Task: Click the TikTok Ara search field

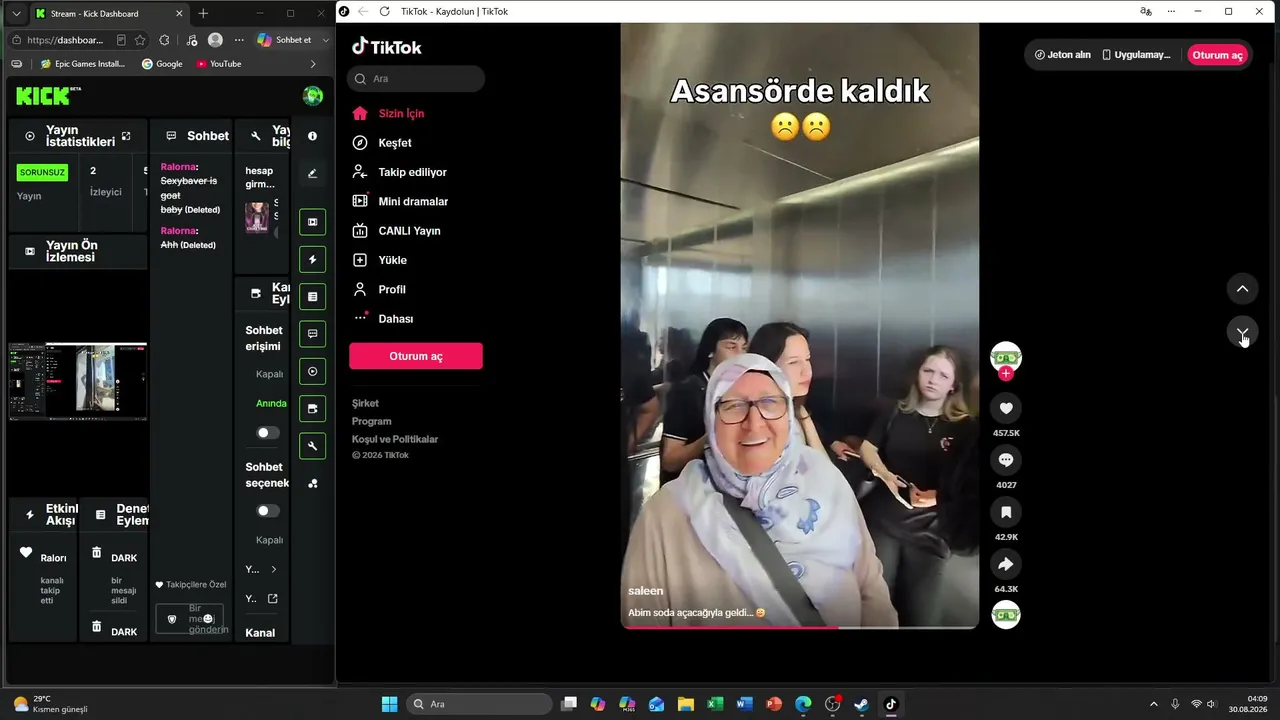Action: [x=416, y=78]
